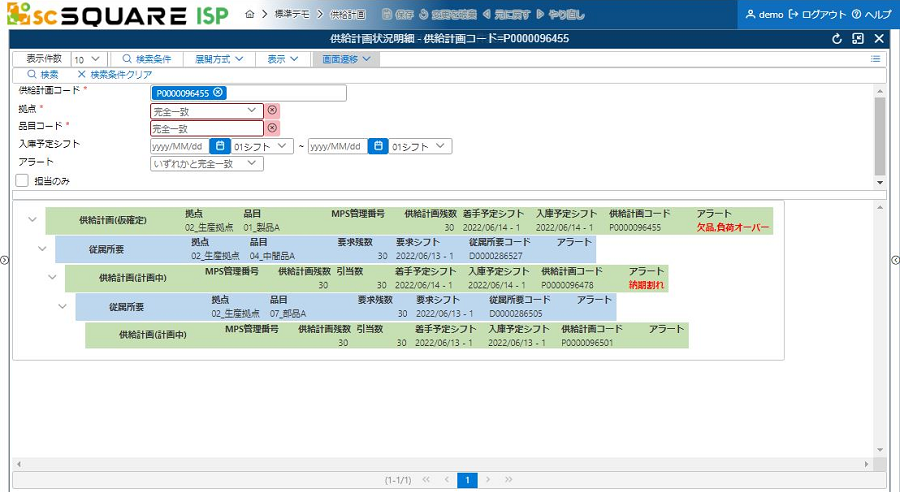Go to the last page of results

coord(509,479)
